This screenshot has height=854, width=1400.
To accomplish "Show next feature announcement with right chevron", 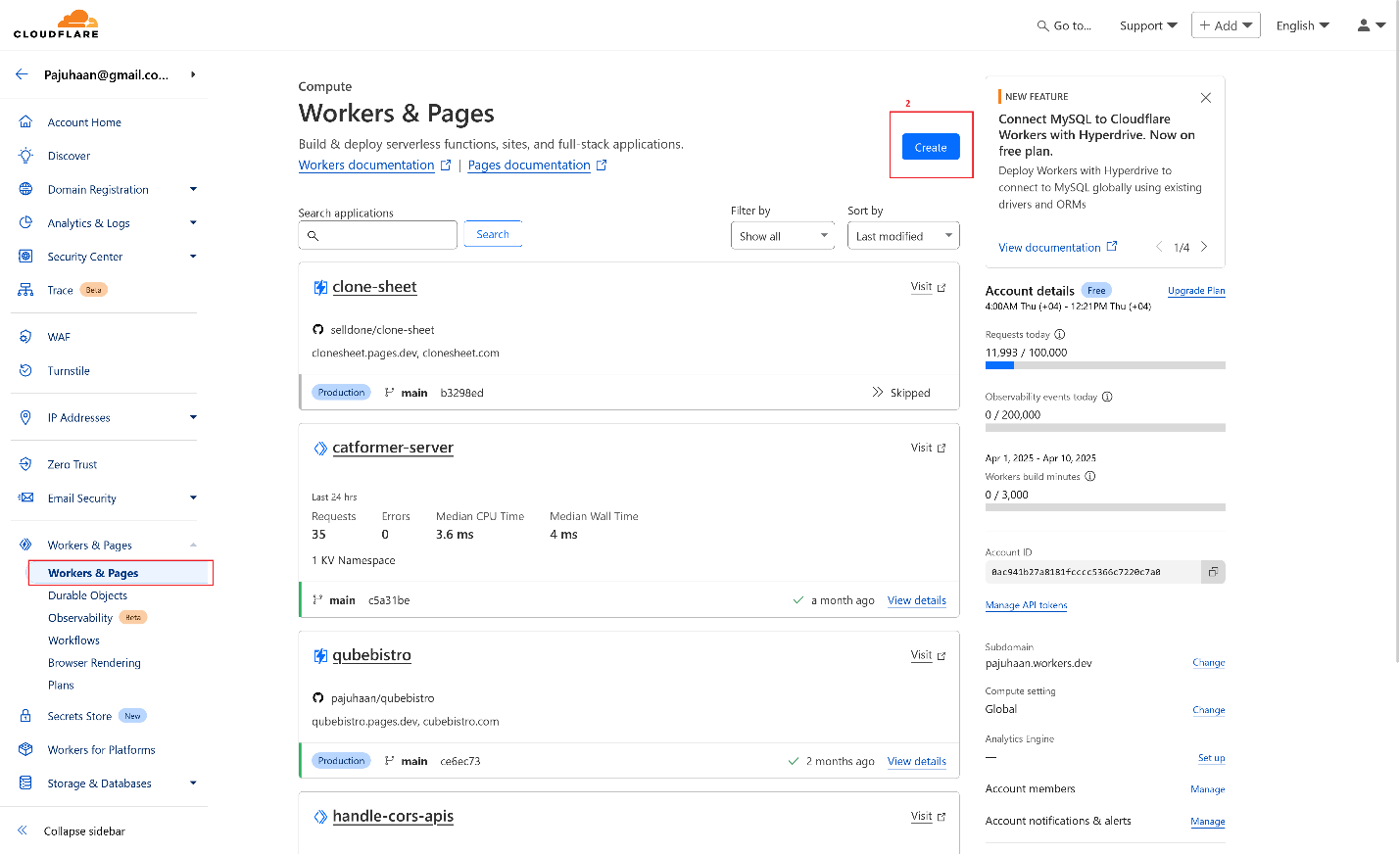I will tap(1204, 247).
